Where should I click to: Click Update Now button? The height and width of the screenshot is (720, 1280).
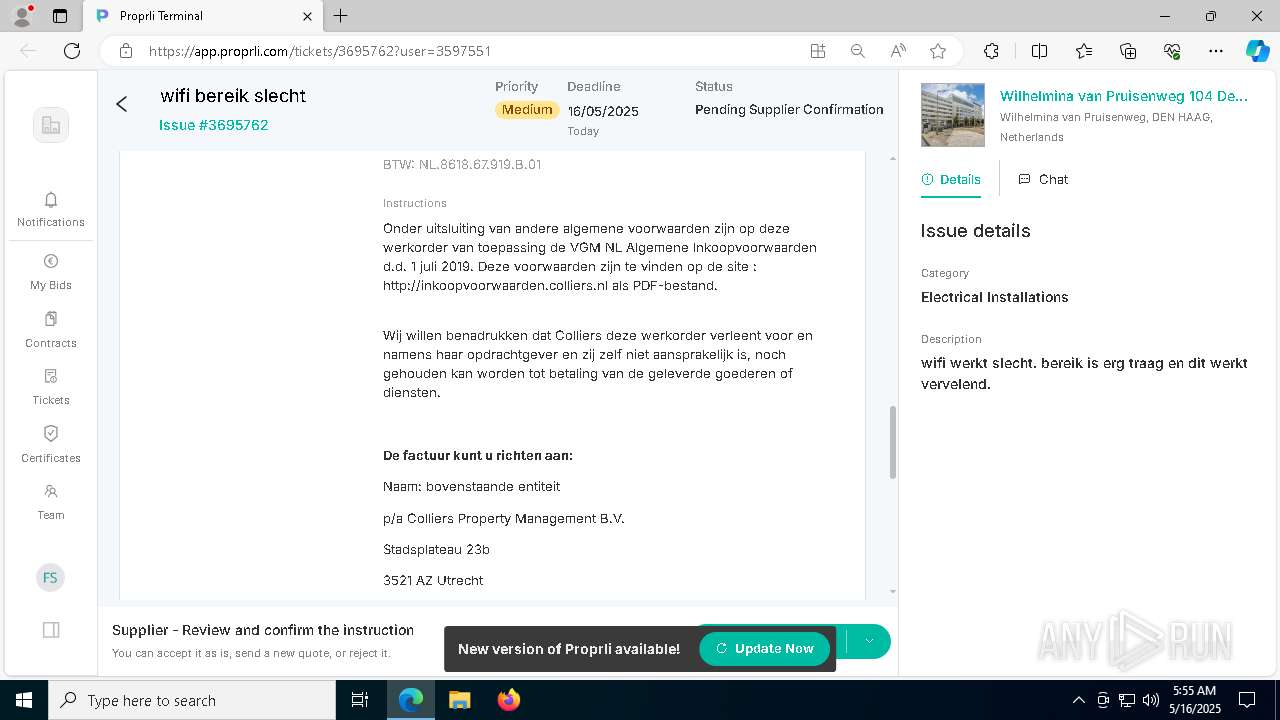coord(765,649)
